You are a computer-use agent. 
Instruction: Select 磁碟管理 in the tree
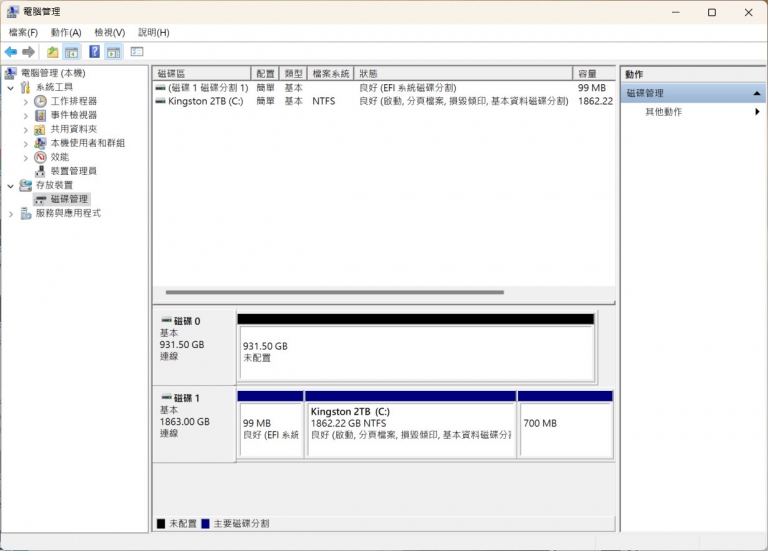[69, 199]
